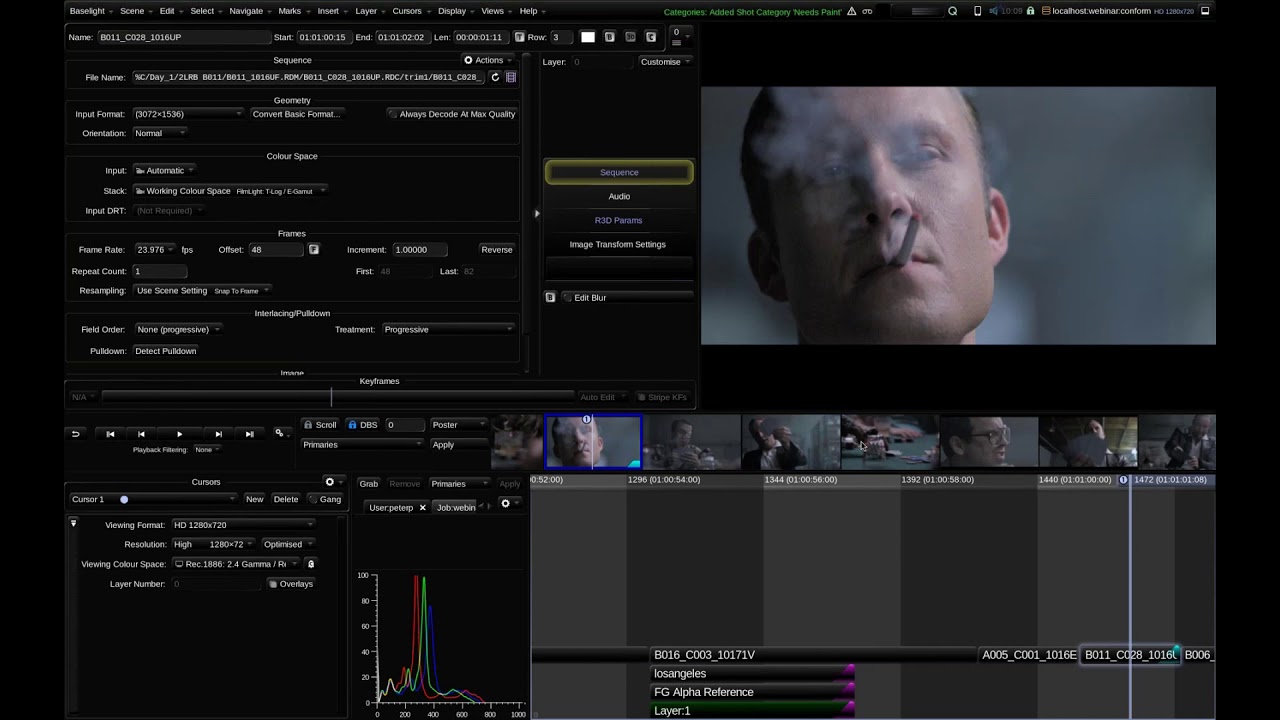1280x720 pixels.
Task: Toggle Stripe KFs option
Action: (x=662, y=397)
